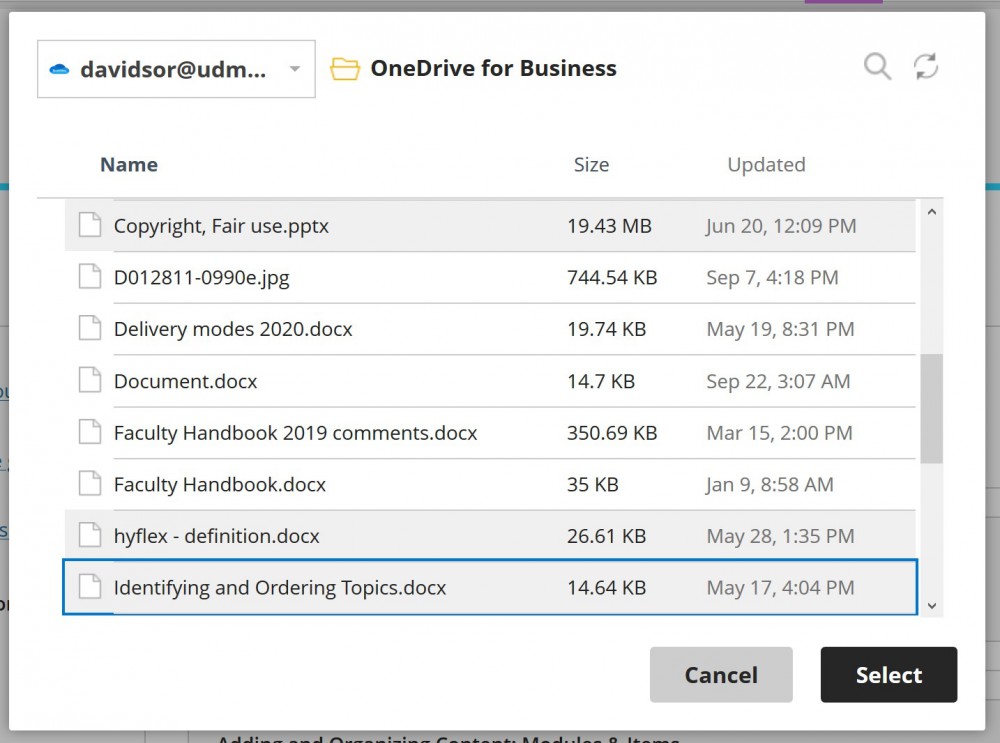Click the down arrow on the scrollbar
Viewport: 1000px width, 743px height.
931,606
